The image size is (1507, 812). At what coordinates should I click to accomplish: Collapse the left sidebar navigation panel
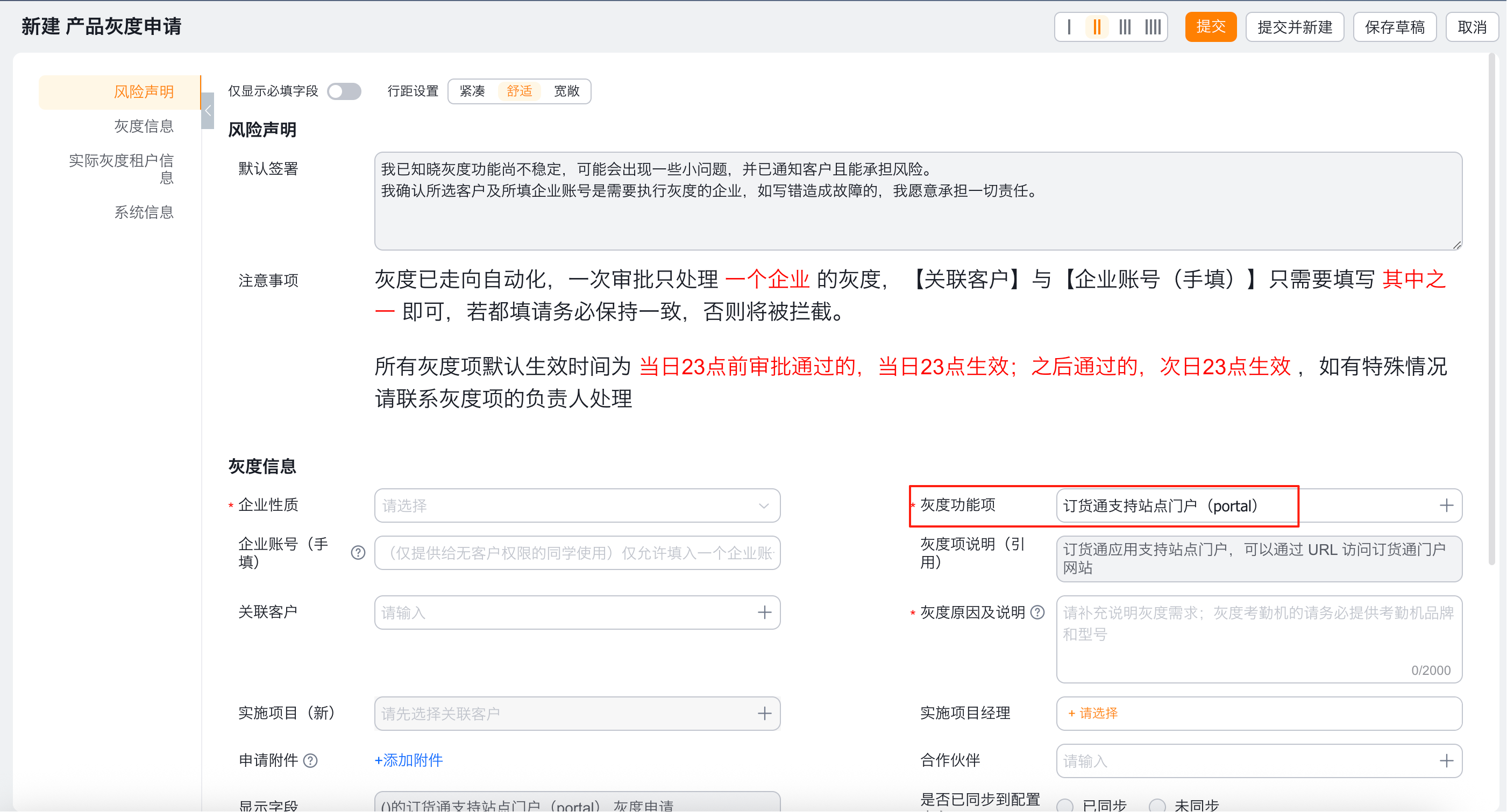[208, 111]
